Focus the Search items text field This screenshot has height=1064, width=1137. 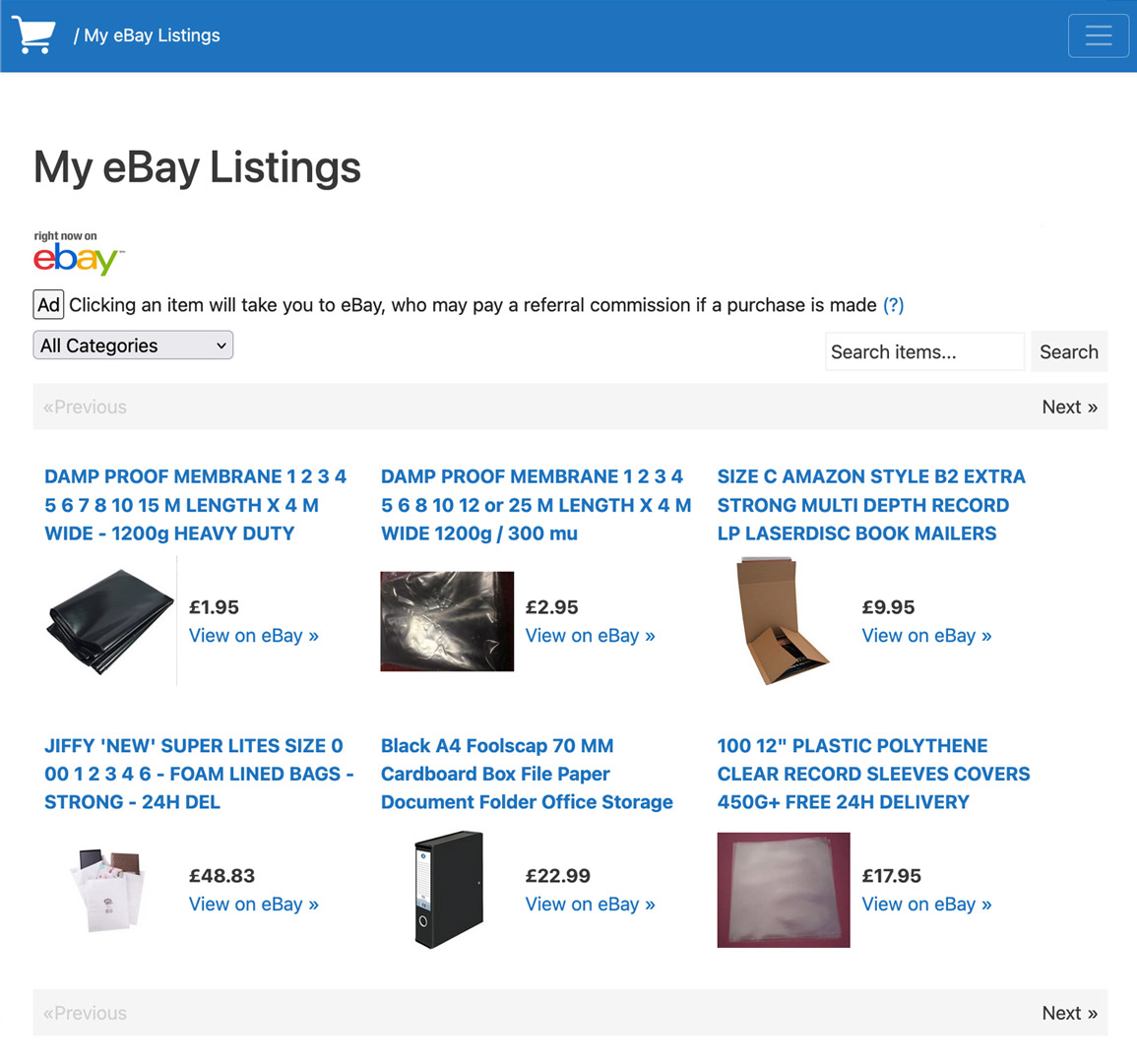[x=924, y=351]
